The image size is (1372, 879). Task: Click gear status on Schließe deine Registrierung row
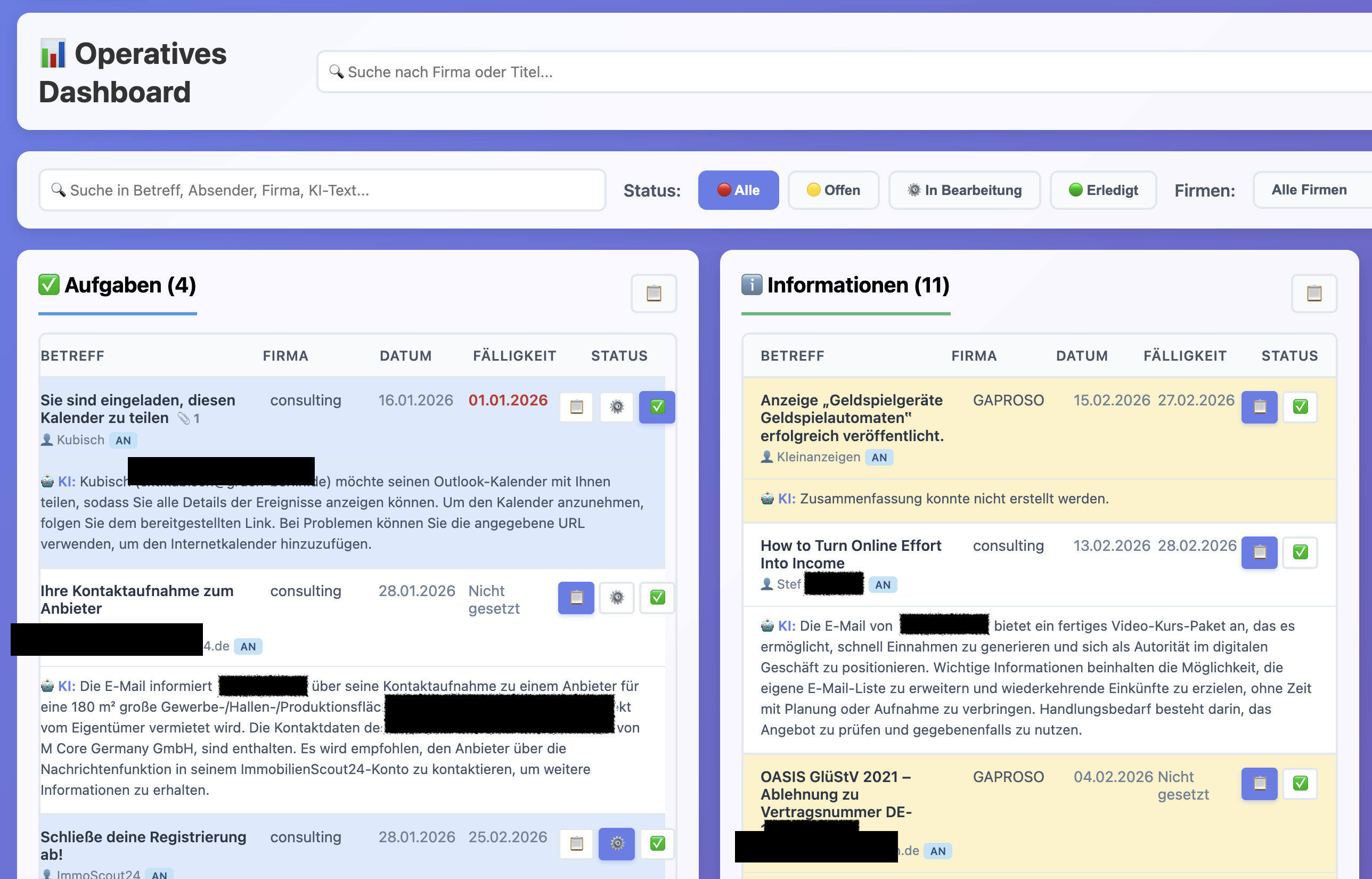pos(617,844)
